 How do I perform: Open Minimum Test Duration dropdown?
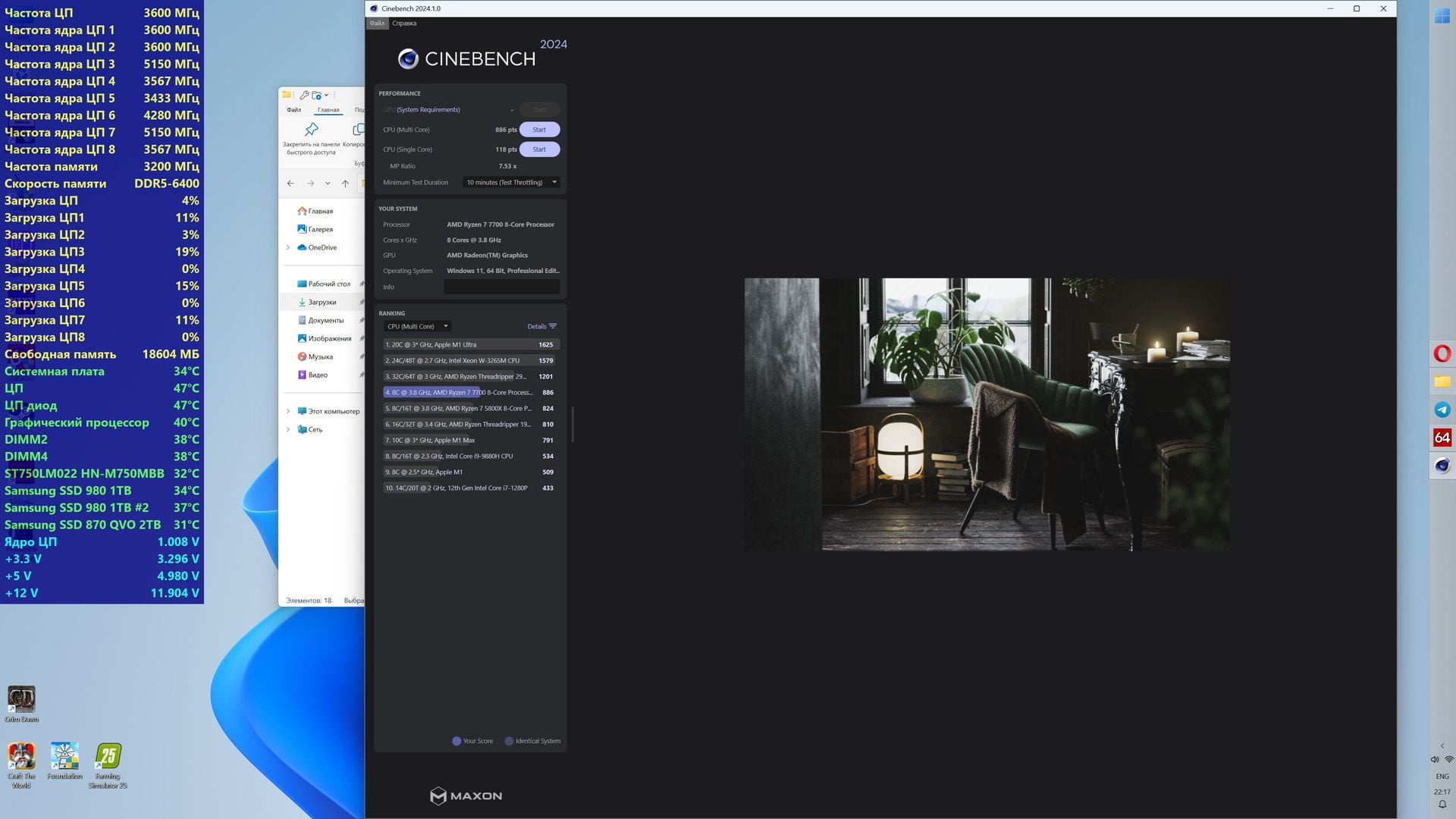(511, 183)
